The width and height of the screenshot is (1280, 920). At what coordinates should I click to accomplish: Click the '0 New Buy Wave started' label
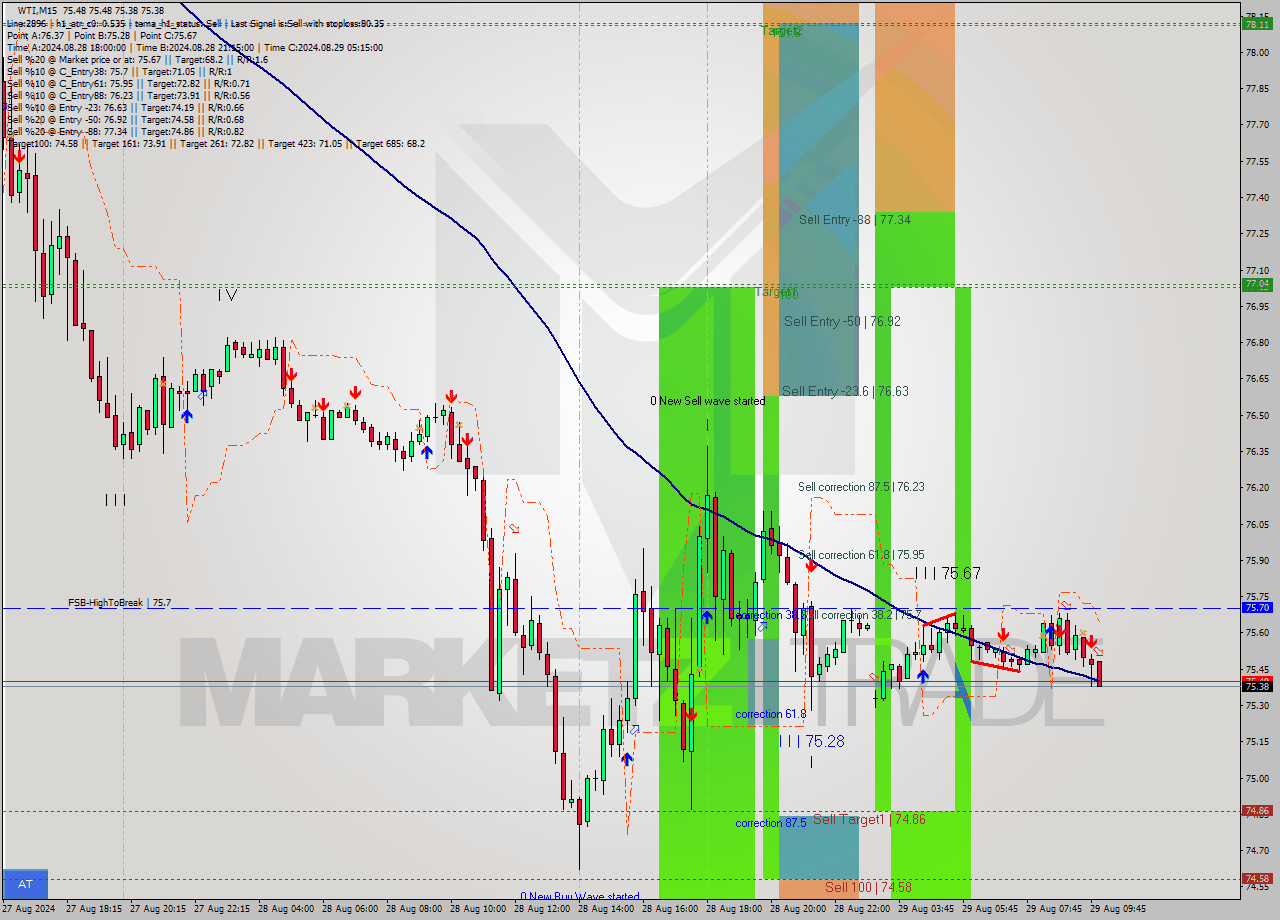tap(579, 897)
